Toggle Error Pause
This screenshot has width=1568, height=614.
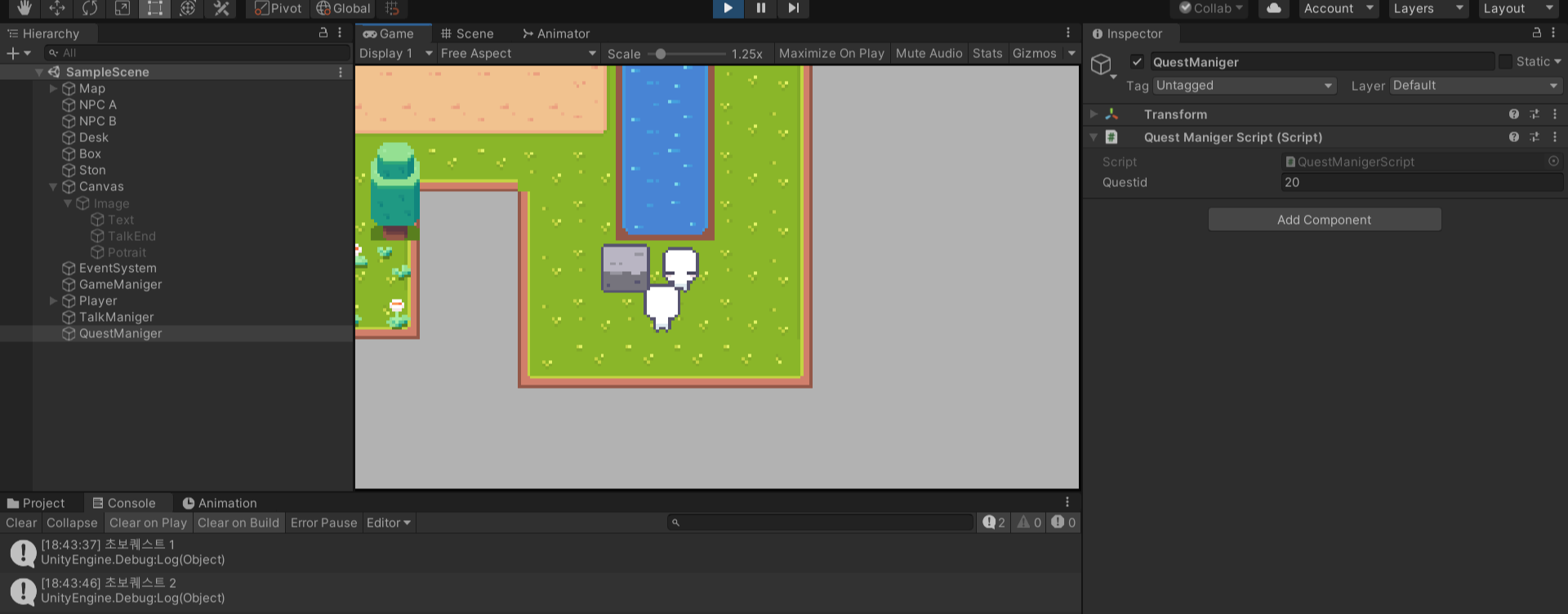click(x=323, y=523)
